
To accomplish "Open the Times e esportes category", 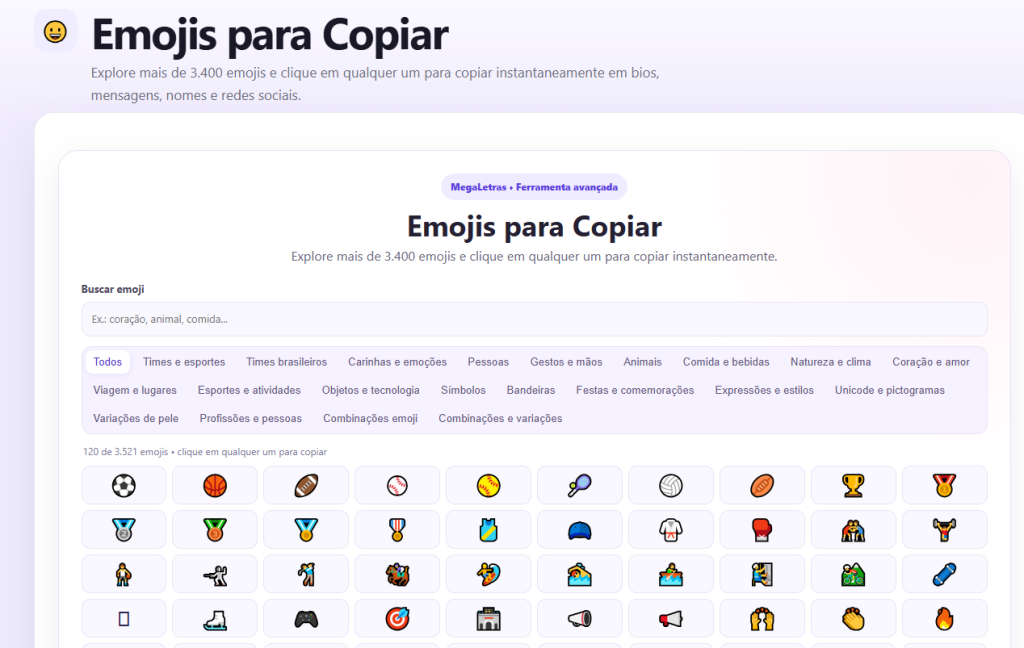I will point(184,362).
